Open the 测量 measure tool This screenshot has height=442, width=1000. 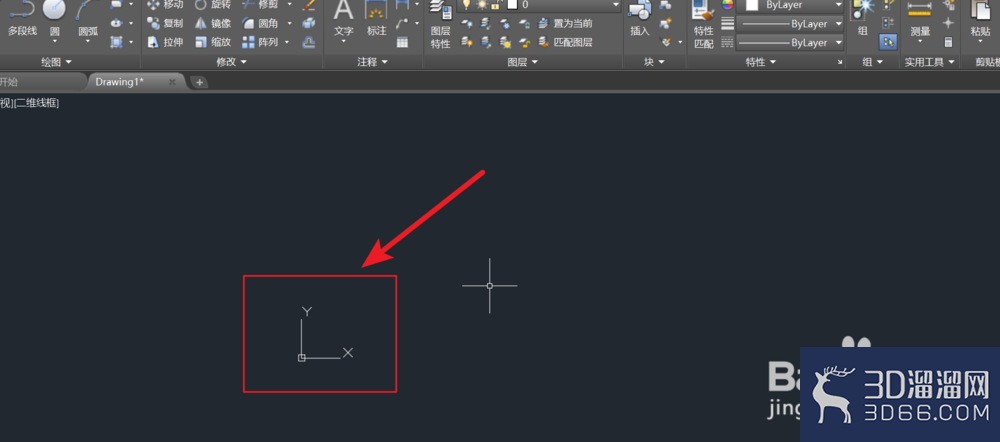(920, 20)
